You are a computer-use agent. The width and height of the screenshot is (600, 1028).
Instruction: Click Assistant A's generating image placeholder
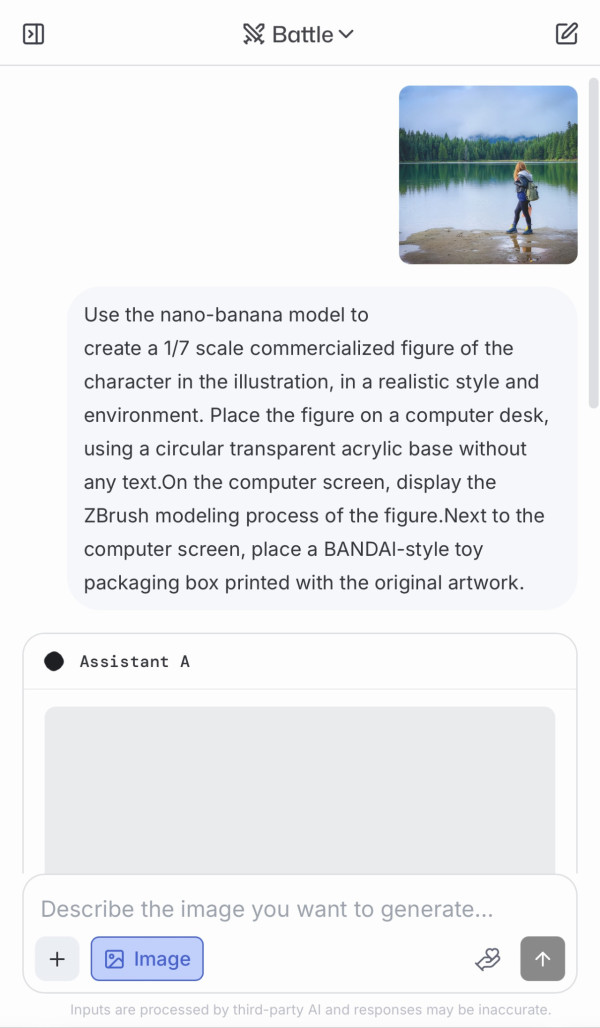click(300, 790)
